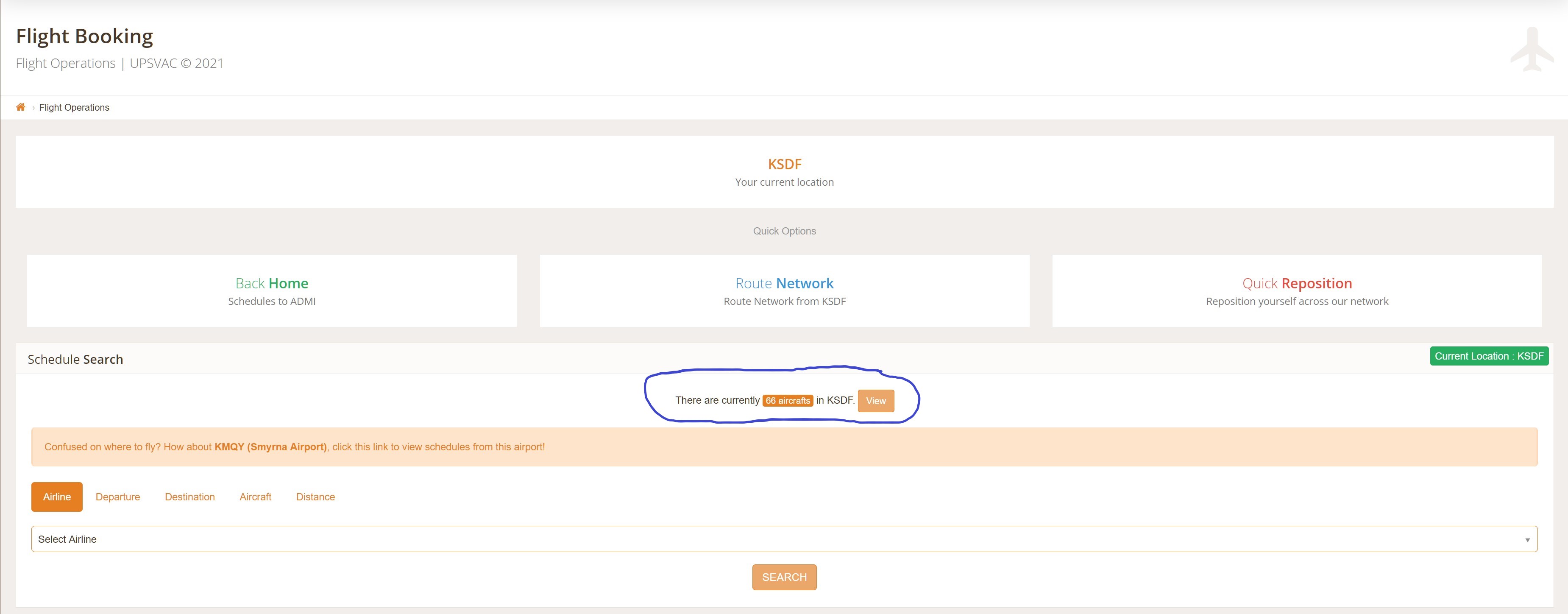
Task: Click the 66 aircrafts badge
Action: 788,401
